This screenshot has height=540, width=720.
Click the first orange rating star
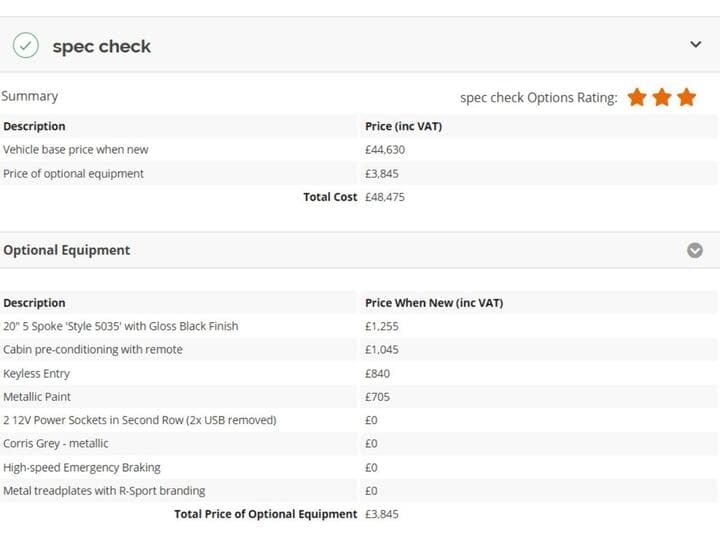pos(637,97)
